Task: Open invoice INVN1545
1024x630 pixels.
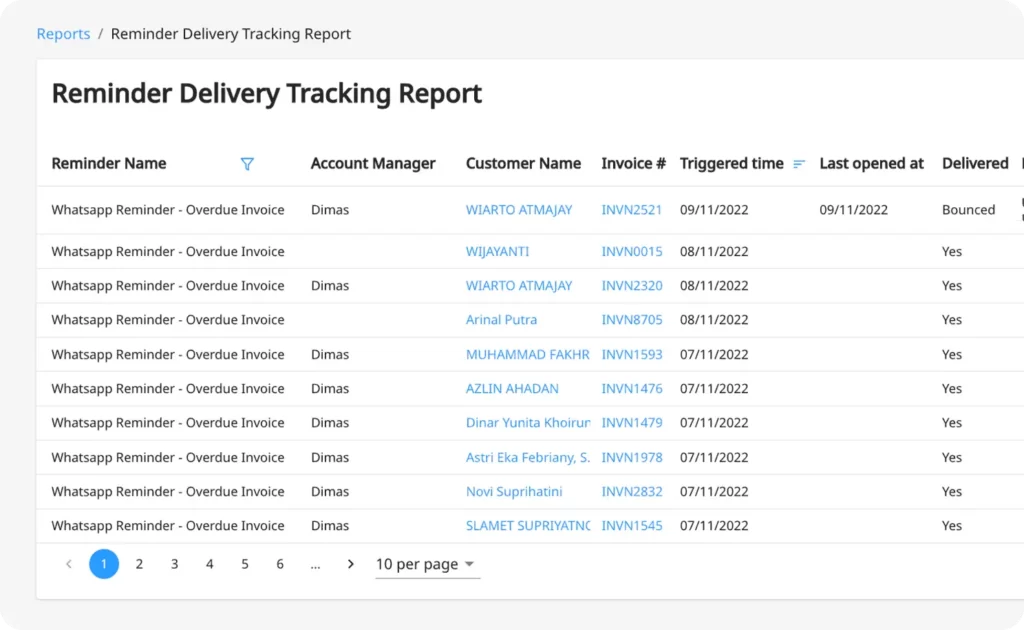Action: tap(632, 526)
